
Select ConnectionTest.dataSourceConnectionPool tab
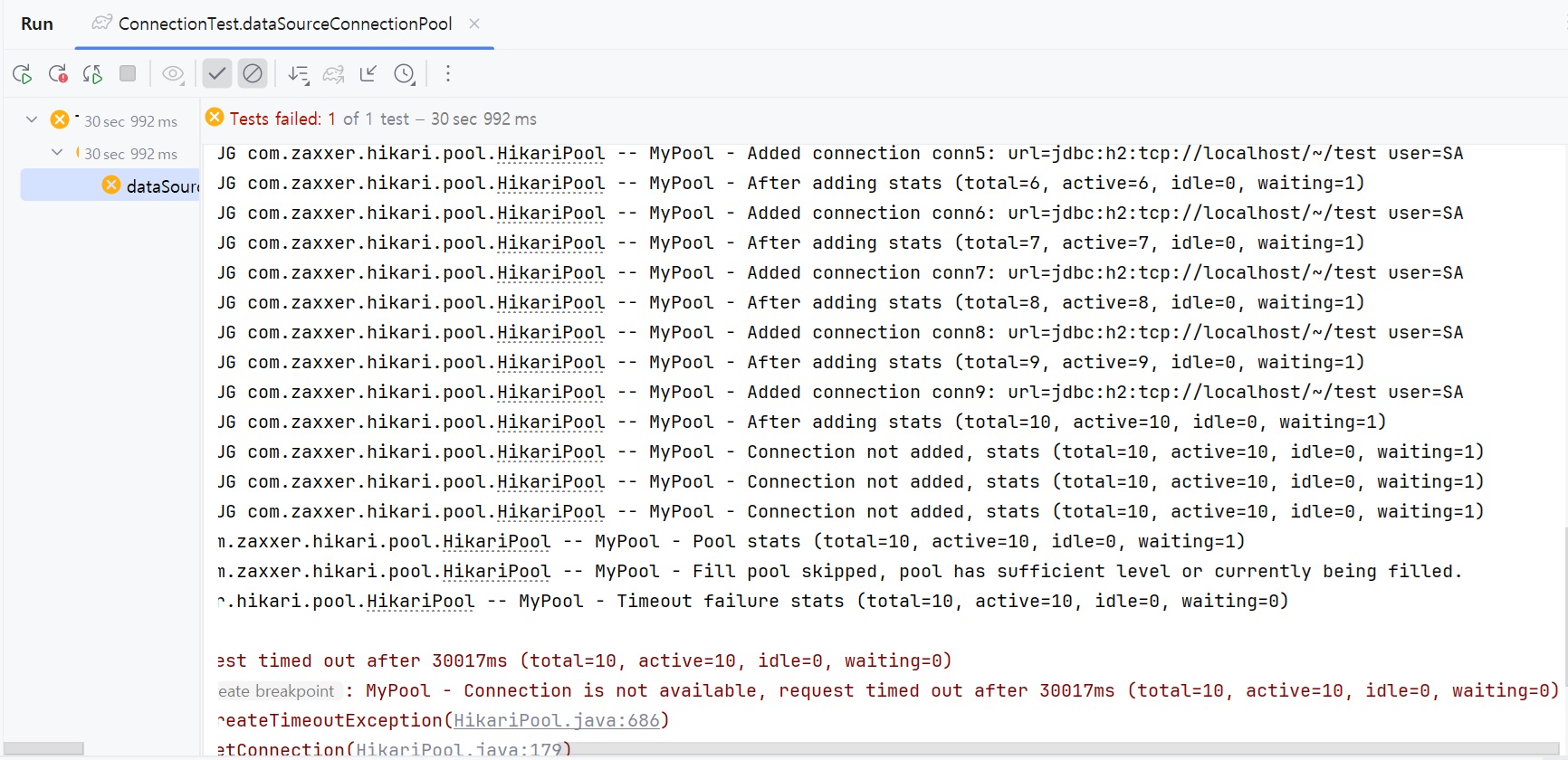[284, 24]
